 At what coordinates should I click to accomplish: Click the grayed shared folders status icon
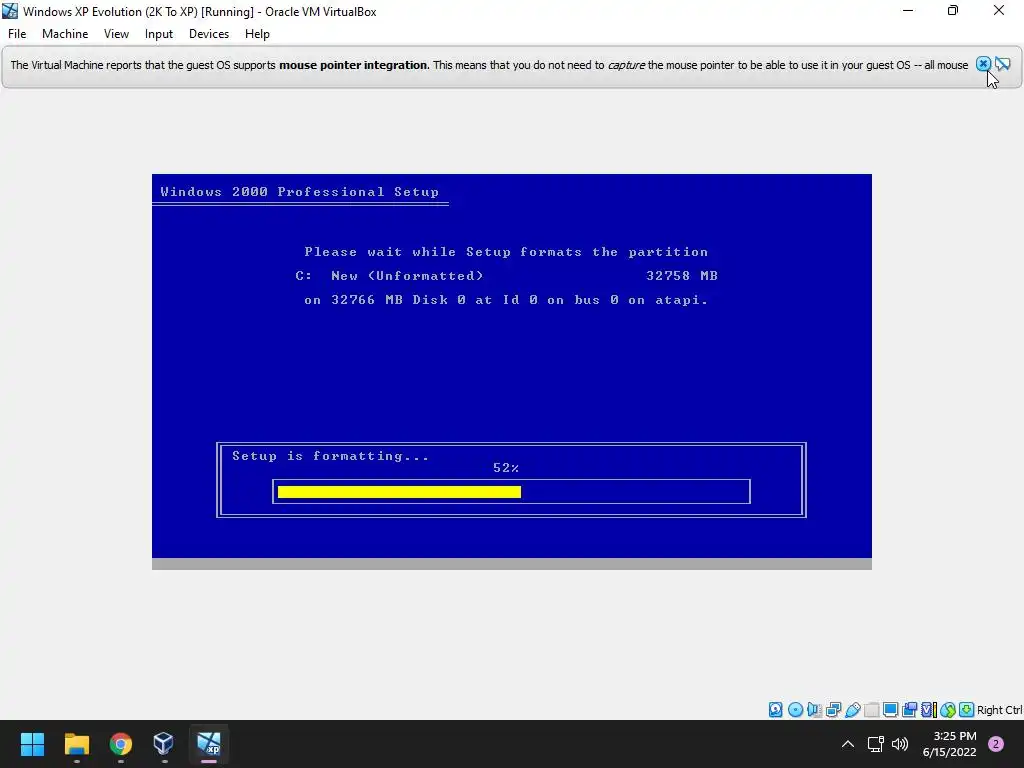tap(871, 710)
